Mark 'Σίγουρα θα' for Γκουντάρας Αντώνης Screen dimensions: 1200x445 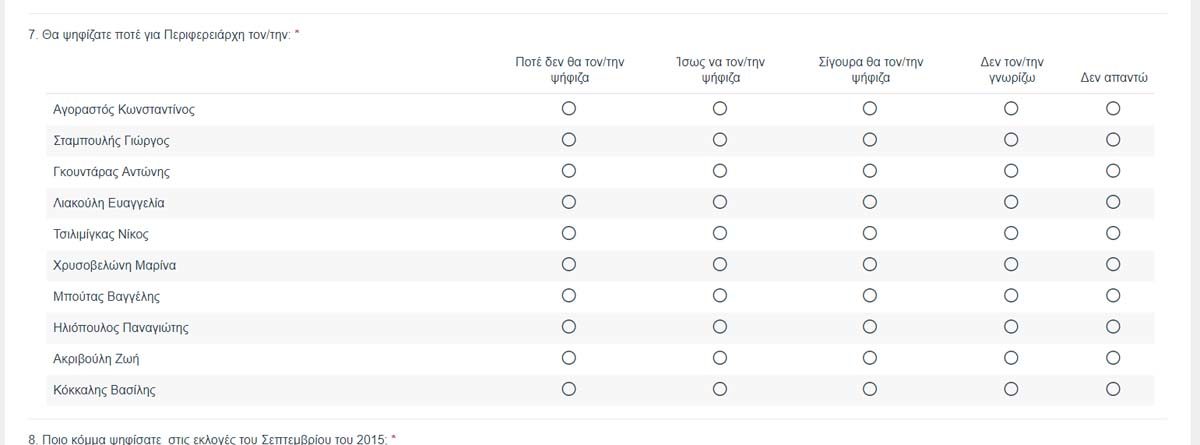tap(870, 171)
